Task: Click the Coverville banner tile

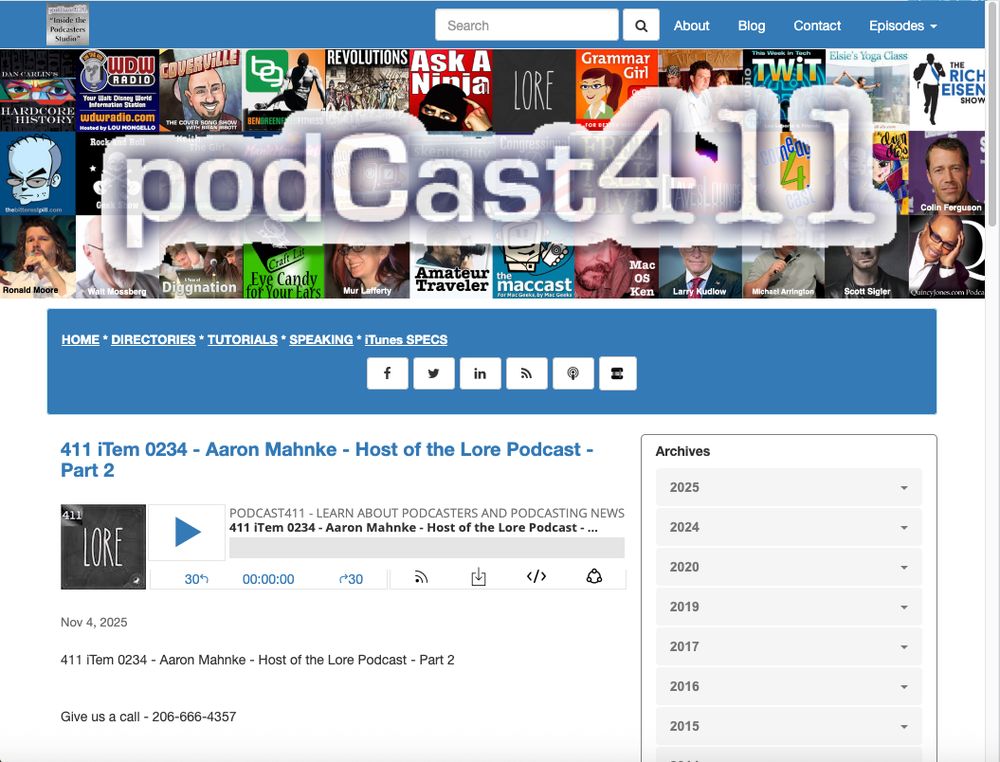Action: pos(201,90)
